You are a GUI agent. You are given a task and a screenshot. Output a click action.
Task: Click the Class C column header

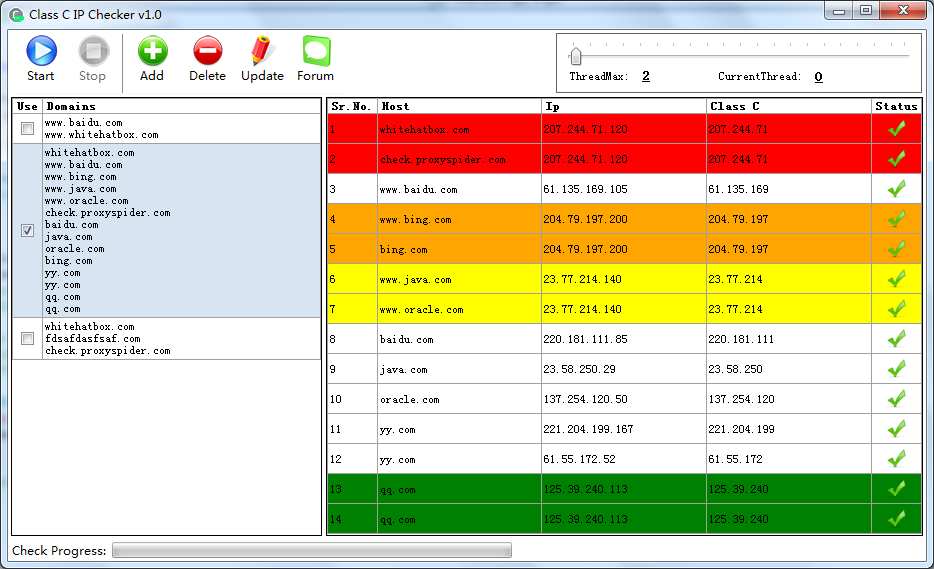(787, 106)
